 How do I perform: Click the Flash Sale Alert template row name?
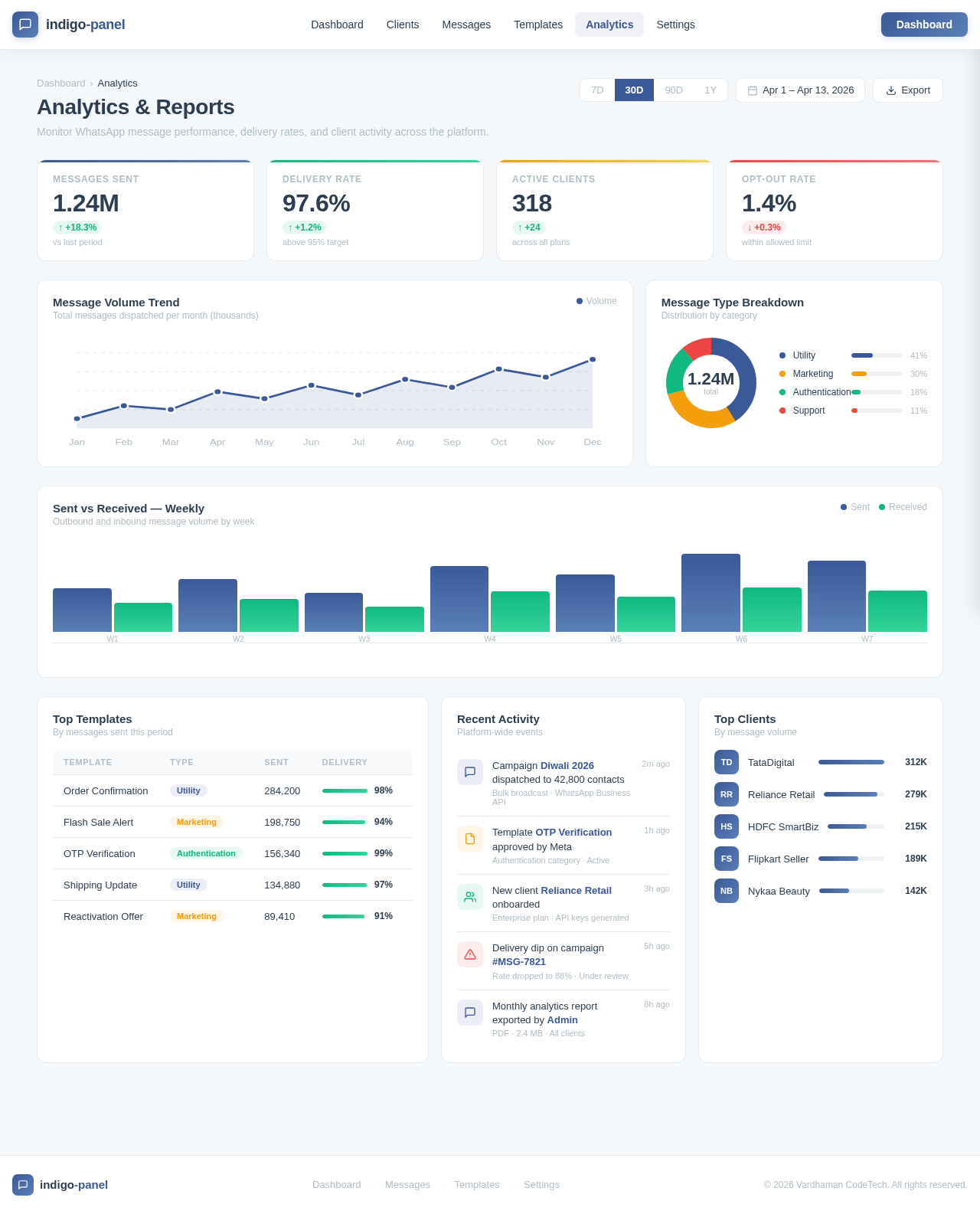click(x=98, y=823)
